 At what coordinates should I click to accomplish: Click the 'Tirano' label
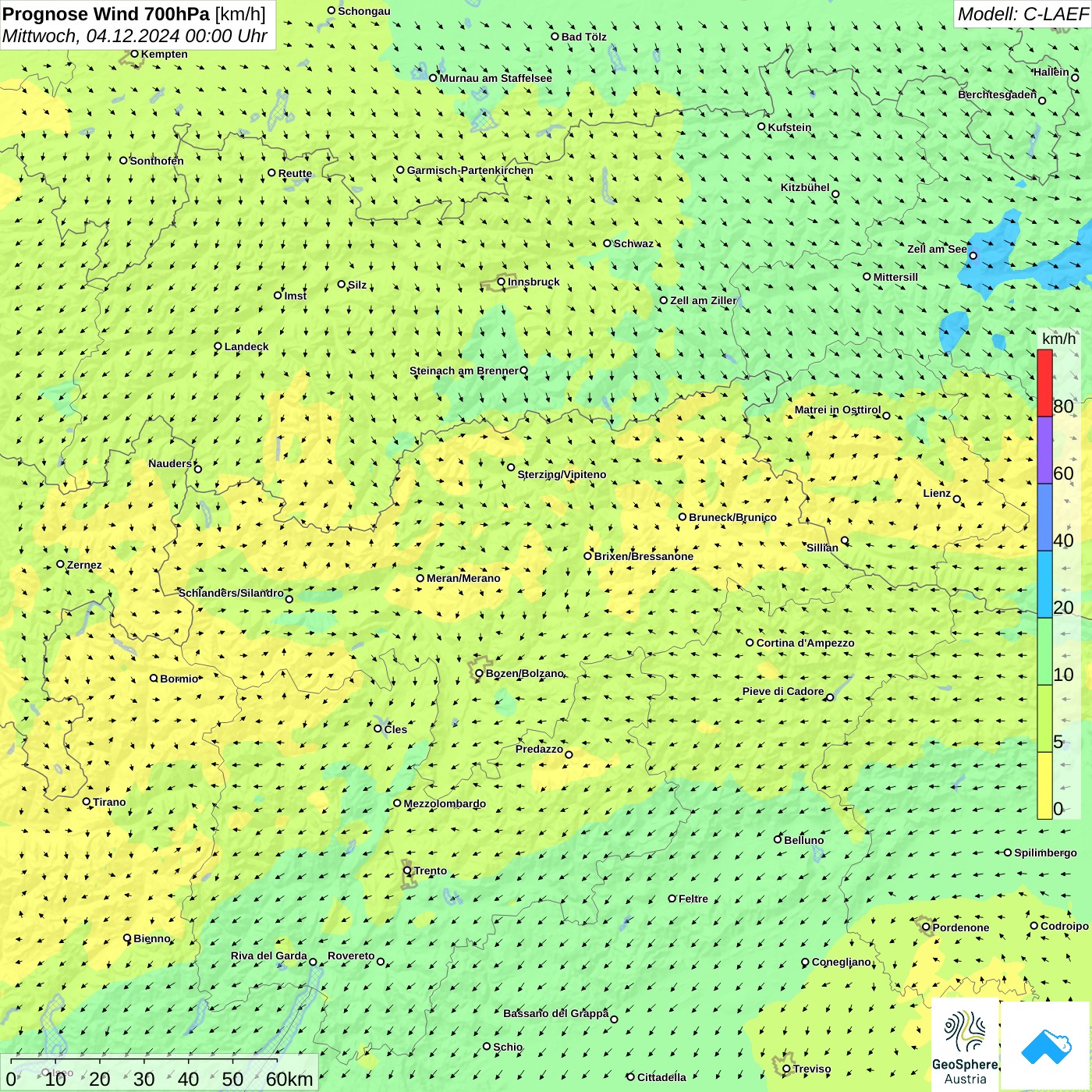tap(109, 802)
